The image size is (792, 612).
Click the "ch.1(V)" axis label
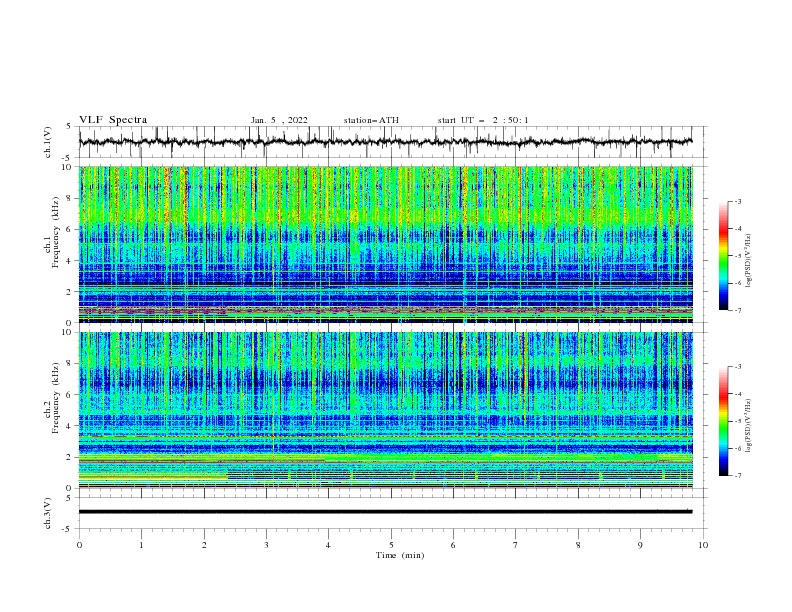[48, 142]
